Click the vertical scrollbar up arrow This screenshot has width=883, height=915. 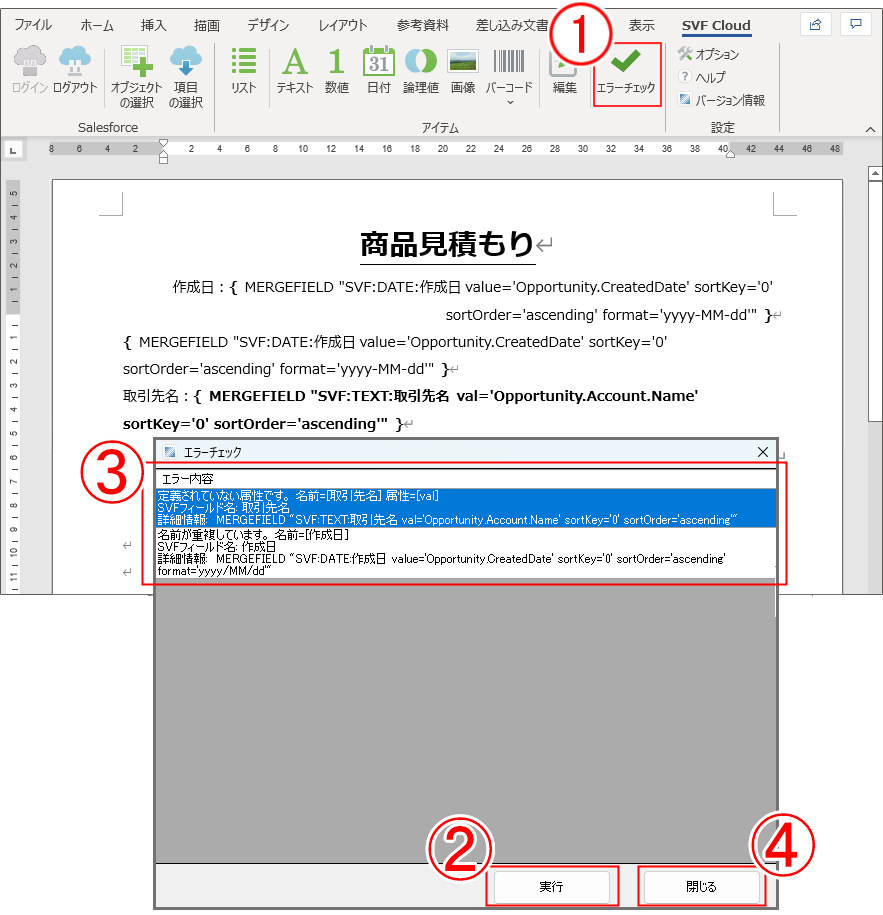click(875, 173)
